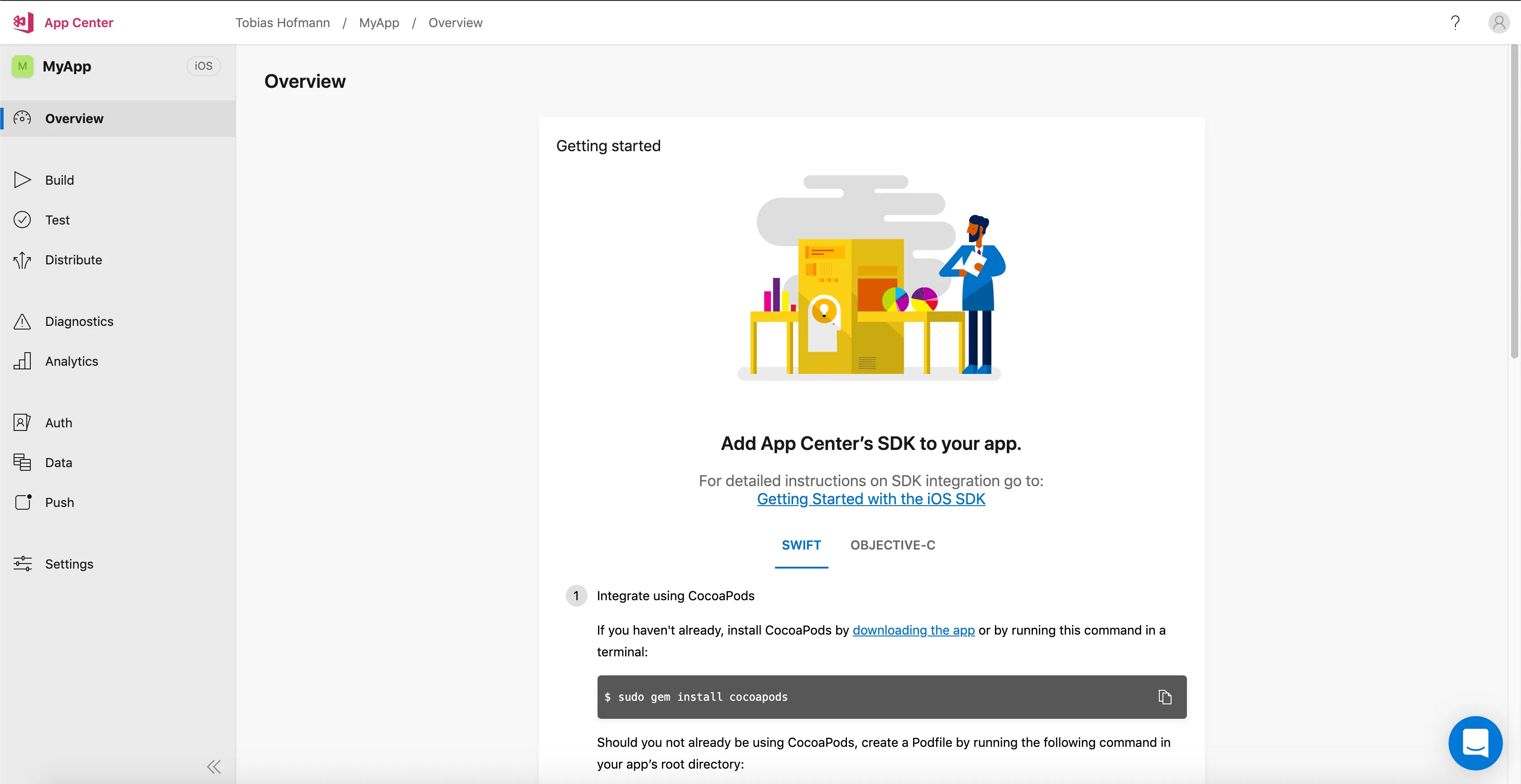Click the page vertical scrollbar

coord(1515,201)
